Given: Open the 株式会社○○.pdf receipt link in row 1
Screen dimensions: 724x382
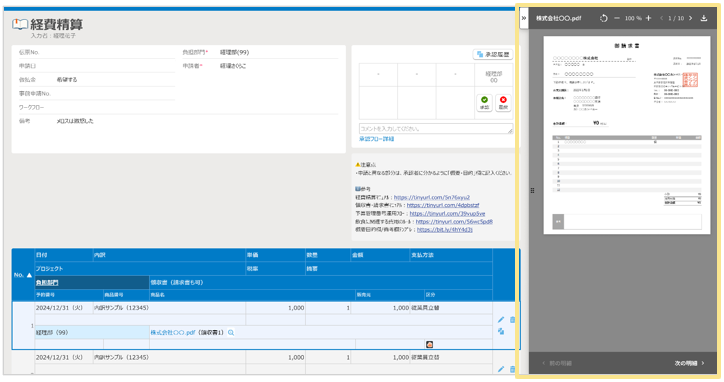Looking at the screenshot, I should coord(173,333).
